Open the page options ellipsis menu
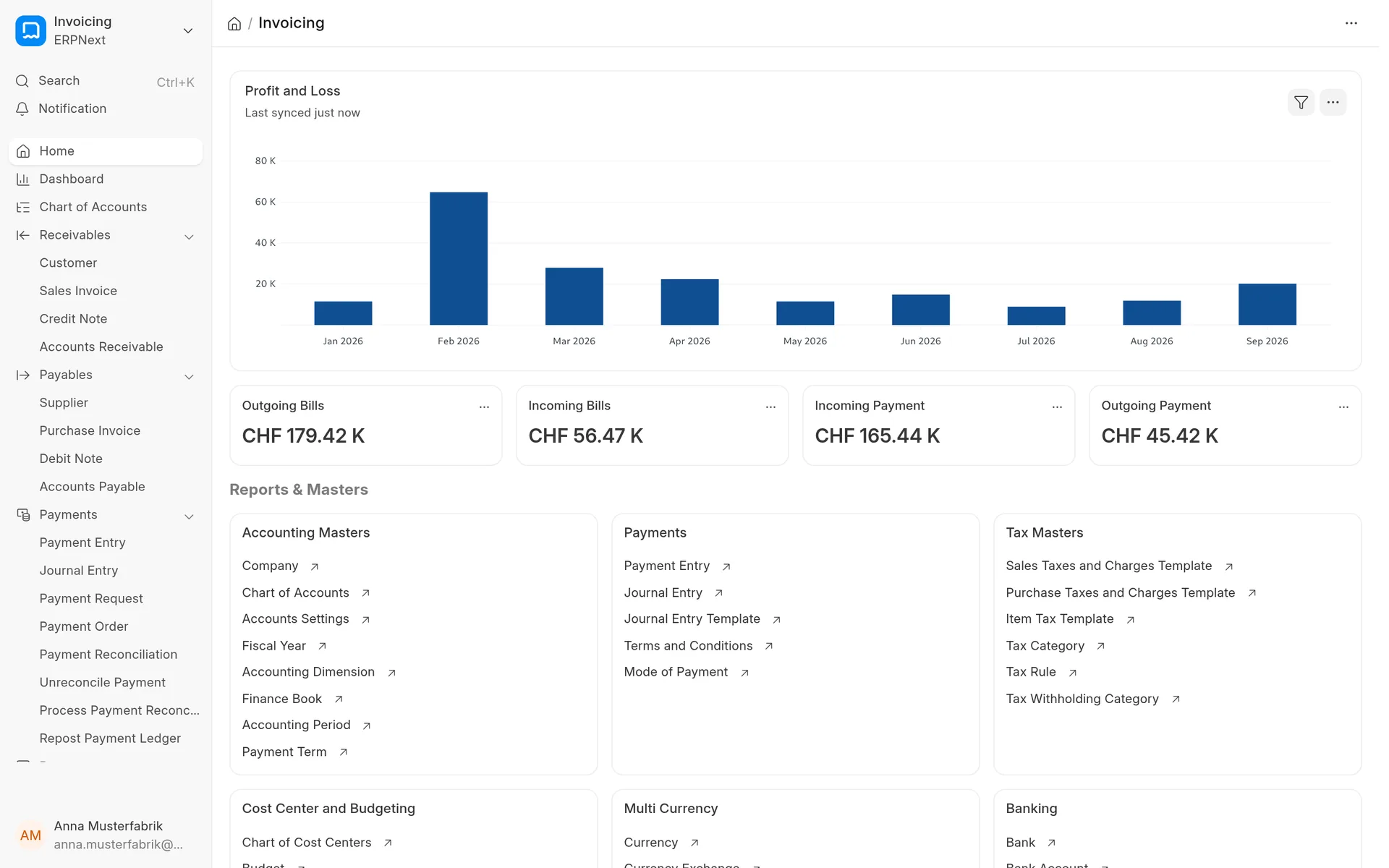Viewport: 1389px width, 868px height. tap(1351, 23)
